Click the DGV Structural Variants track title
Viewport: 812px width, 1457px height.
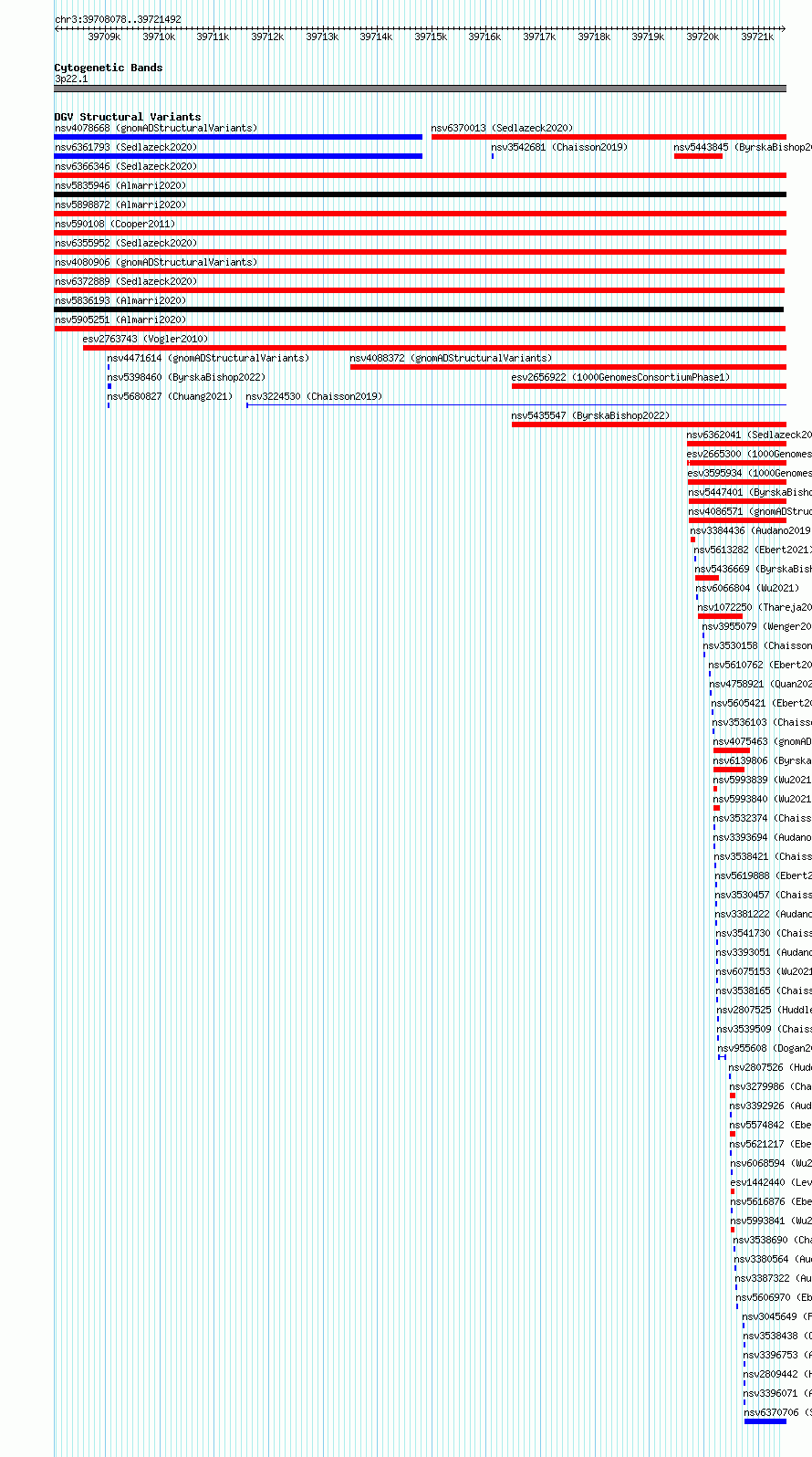click(x=128, y=117)
